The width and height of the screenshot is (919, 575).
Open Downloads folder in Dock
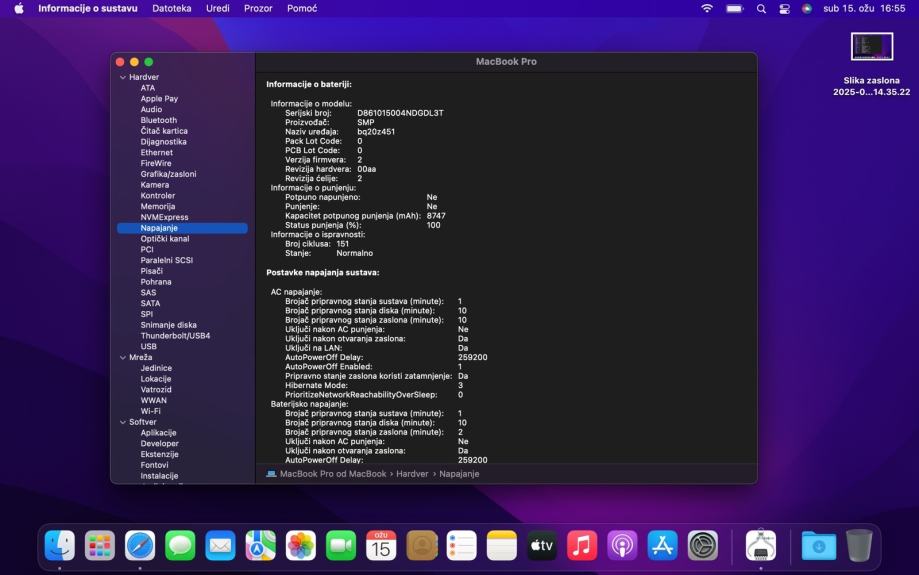819,546
